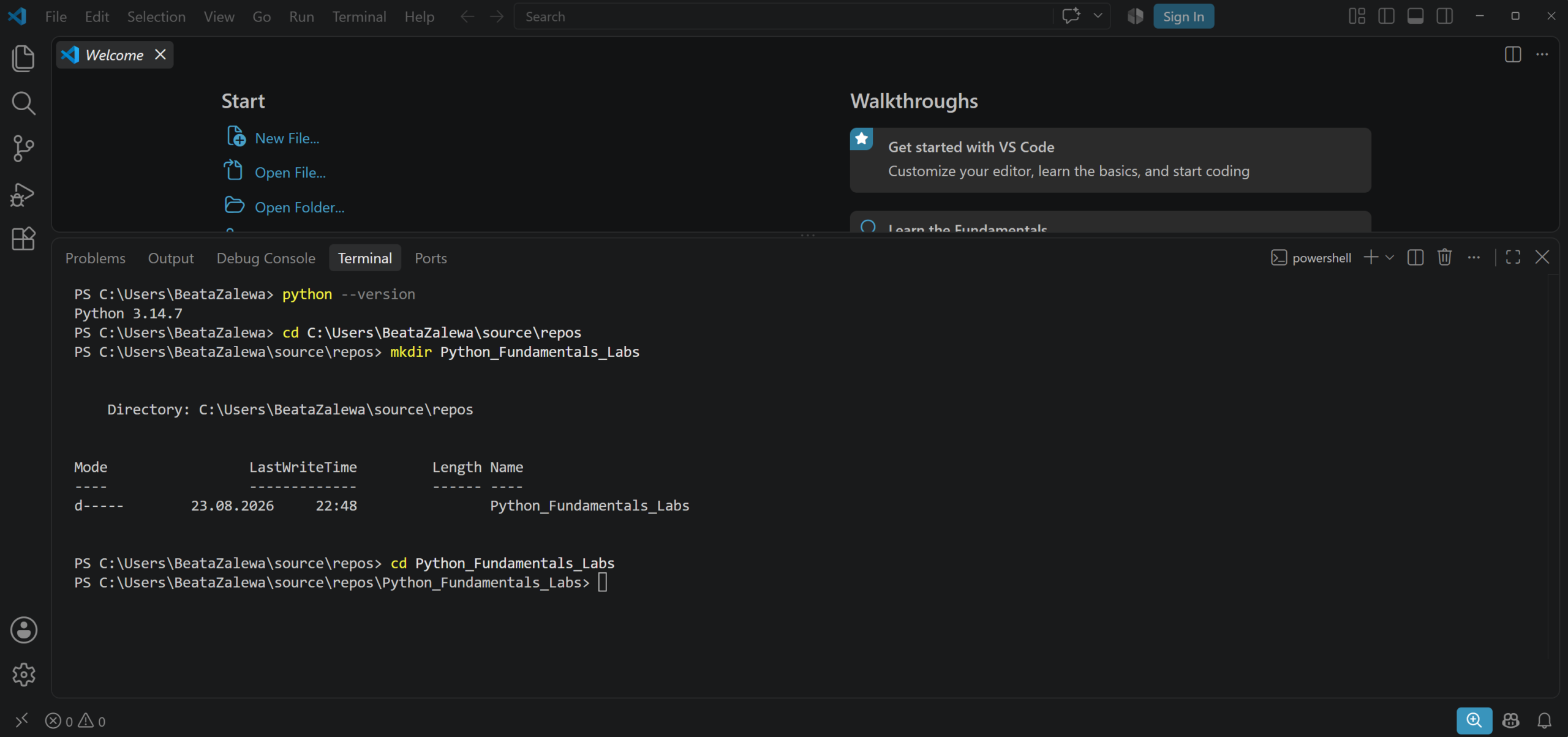The width and height of the screenshot is (1568, 737).
Task: Open the Search view in activity bar
Action: [23, 103]
